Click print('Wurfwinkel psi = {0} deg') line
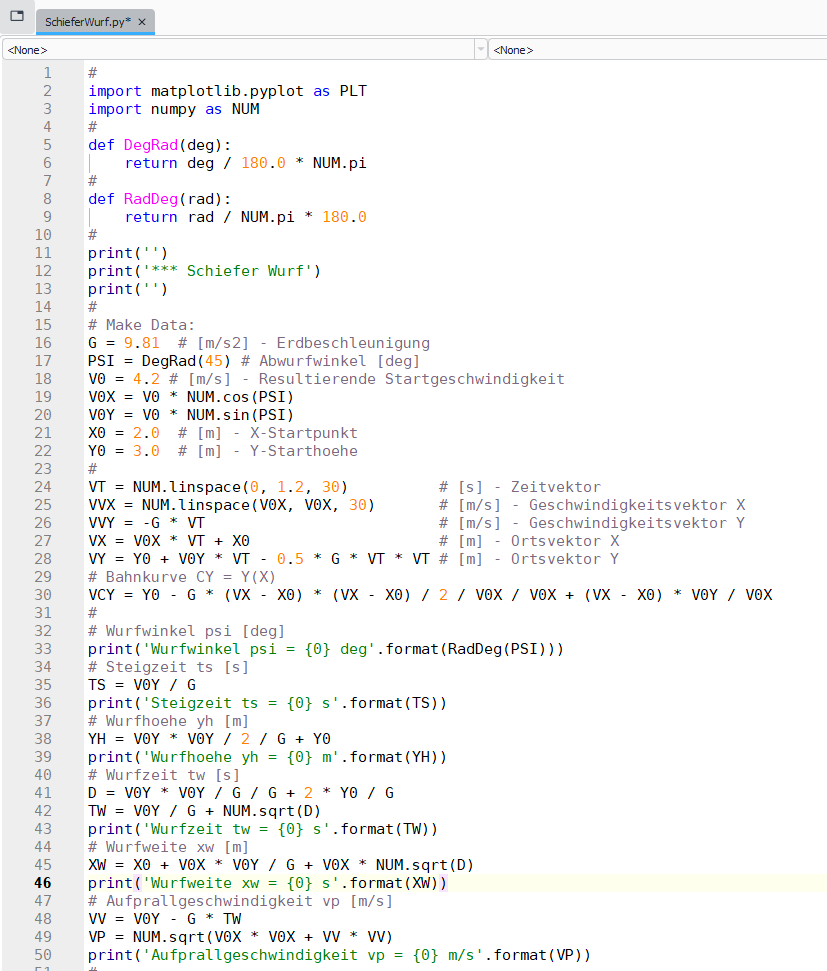This screenshot has width=827, height=971. [x=326, y=649]
